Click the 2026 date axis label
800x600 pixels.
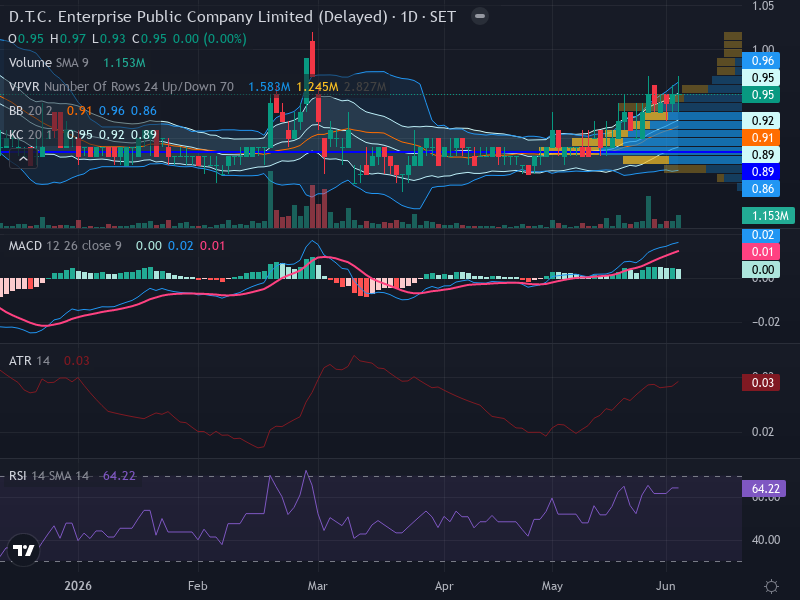coord(78,586)
